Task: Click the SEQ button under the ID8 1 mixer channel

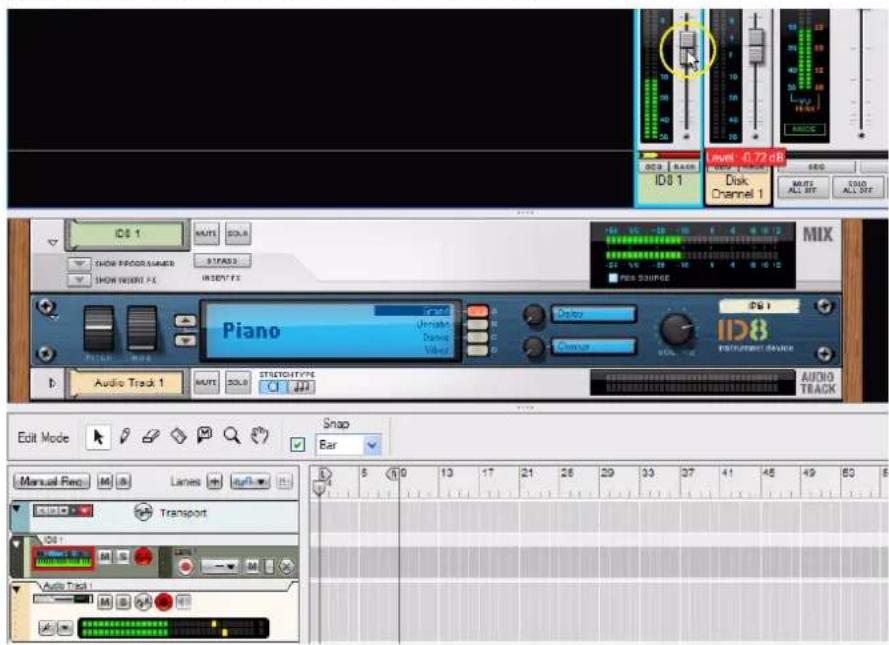Action: click(x=654, y=167)
